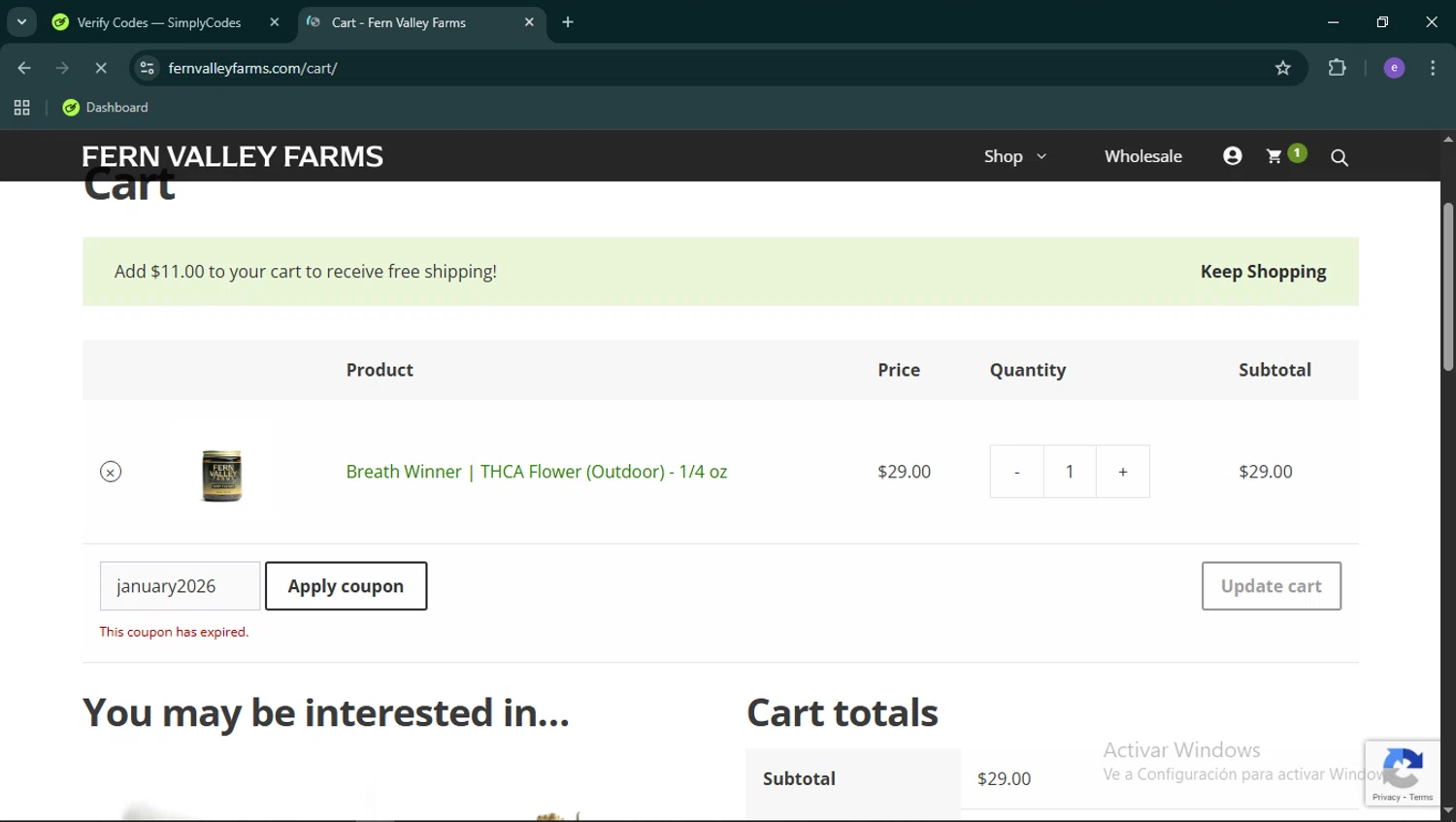Open a new browser tab

(568, 22)
